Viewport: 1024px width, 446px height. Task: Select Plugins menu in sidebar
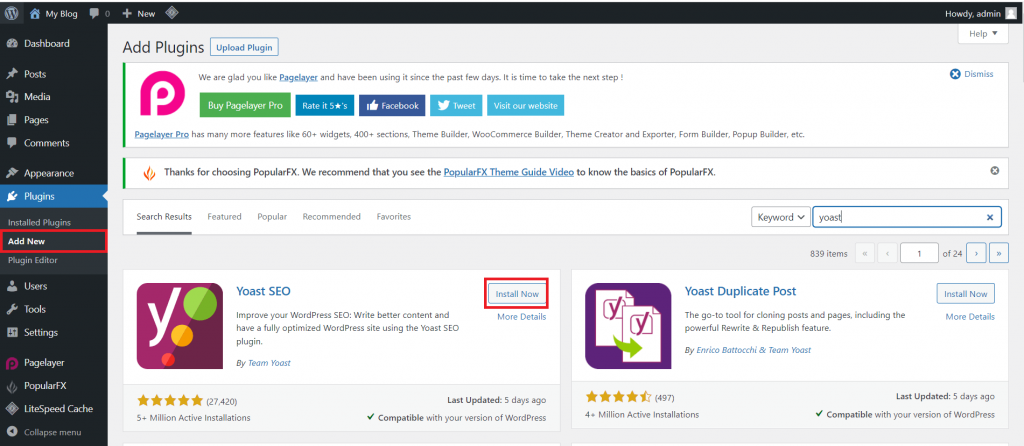pyautogui.click(x=54, y=197)
